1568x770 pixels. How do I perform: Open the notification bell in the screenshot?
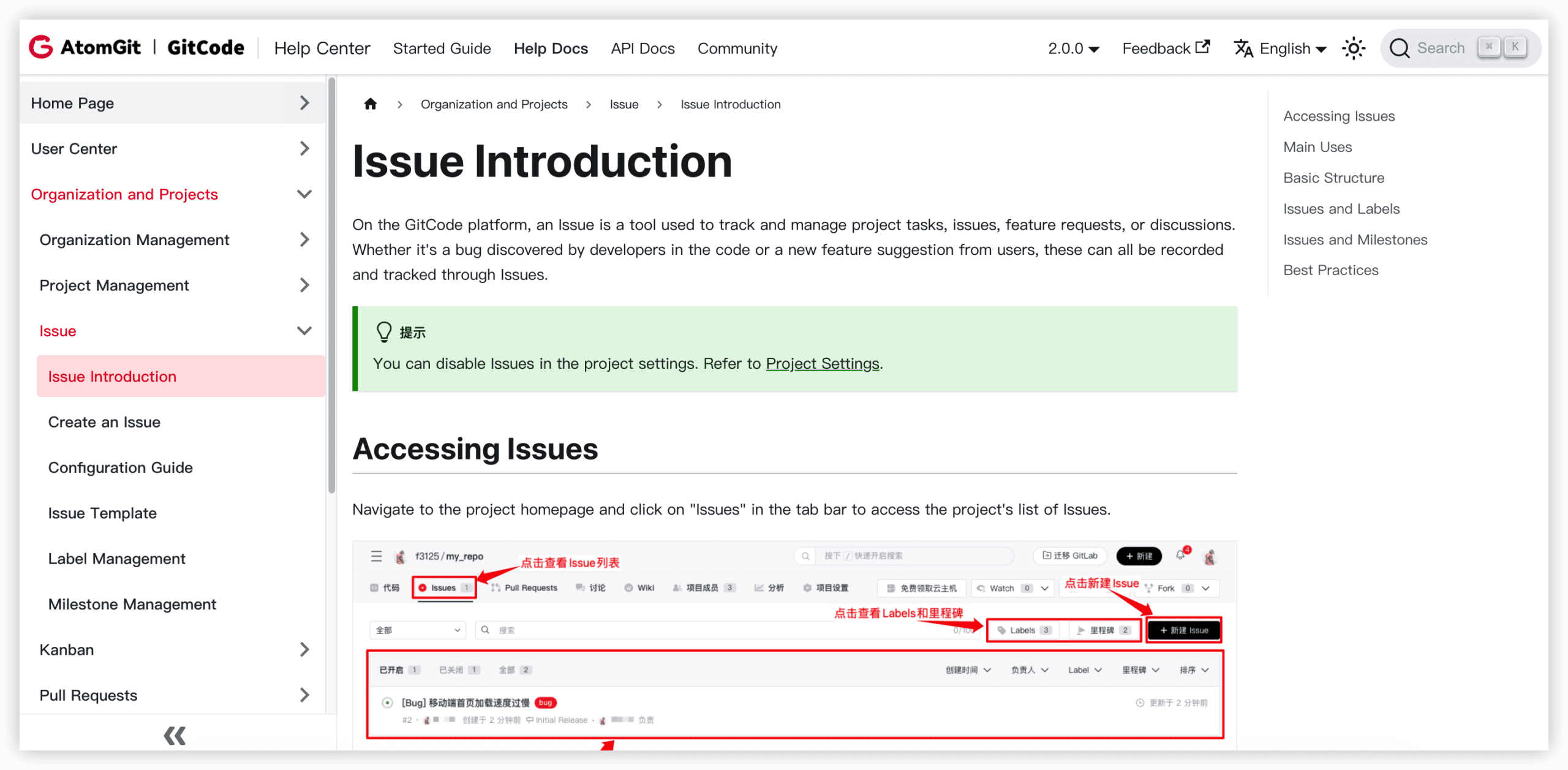coord(1180,556)
